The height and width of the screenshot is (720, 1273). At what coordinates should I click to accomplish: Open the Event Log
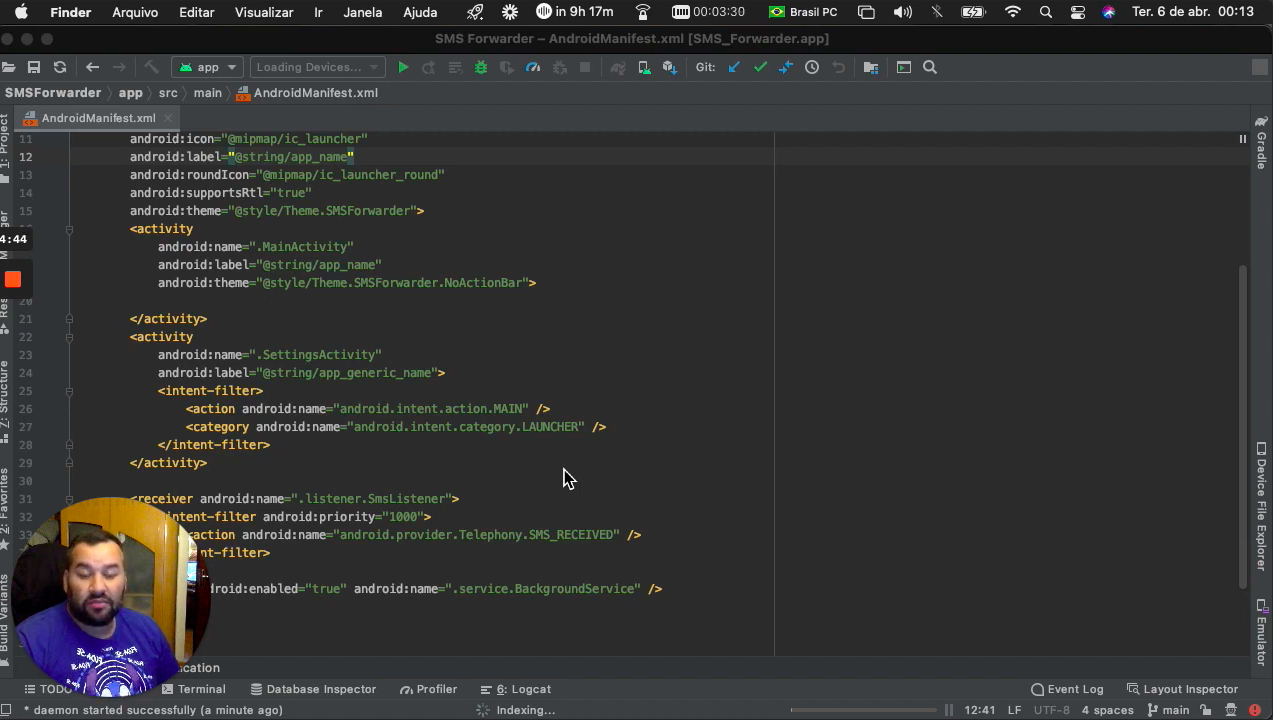(x=1067, y=689)
